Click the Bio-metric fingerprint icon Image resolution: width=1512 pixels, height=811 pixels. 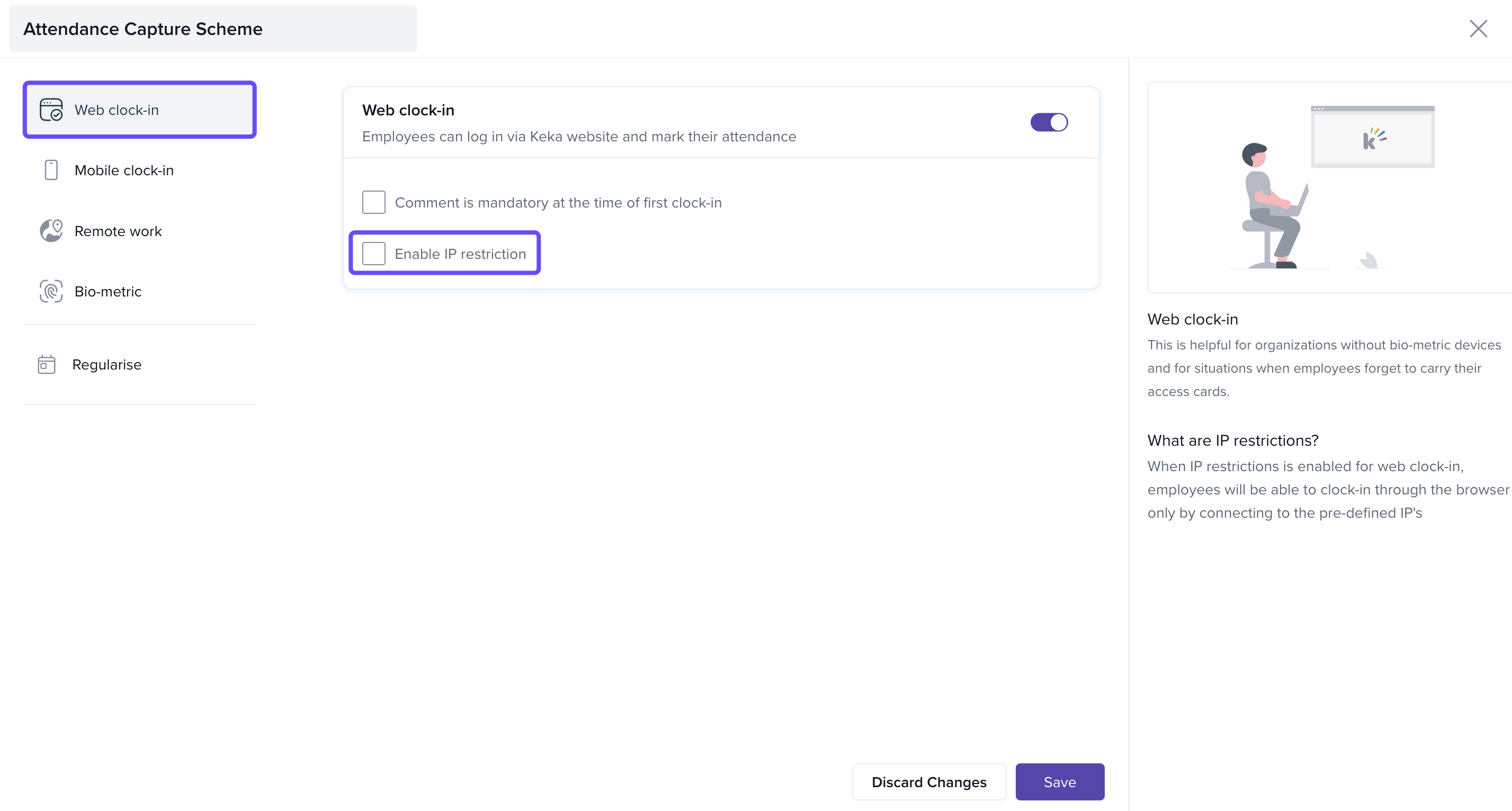point(51,291)
